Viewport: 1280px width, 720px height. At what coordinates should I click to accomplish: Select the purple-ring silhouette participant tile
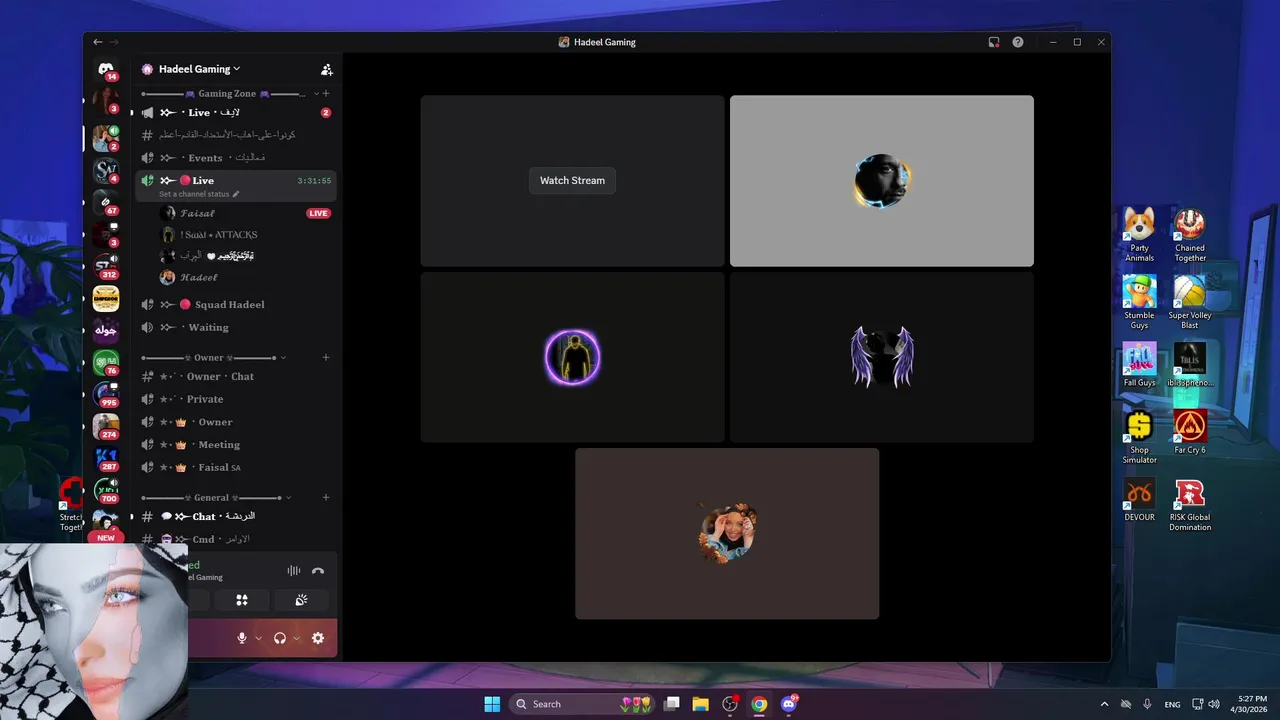click(572, 357)
